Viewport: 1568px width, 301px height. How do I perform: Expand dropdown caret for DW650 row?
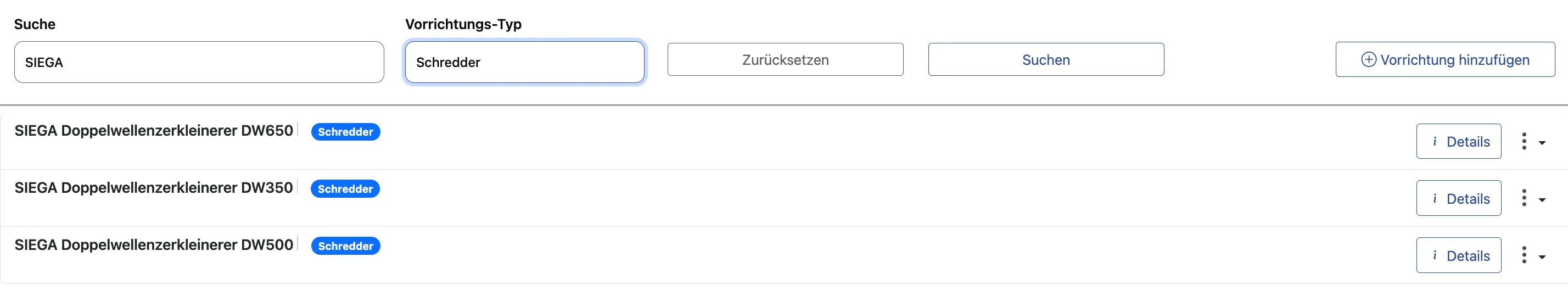pyautogui.click(x=1542, y=143)
